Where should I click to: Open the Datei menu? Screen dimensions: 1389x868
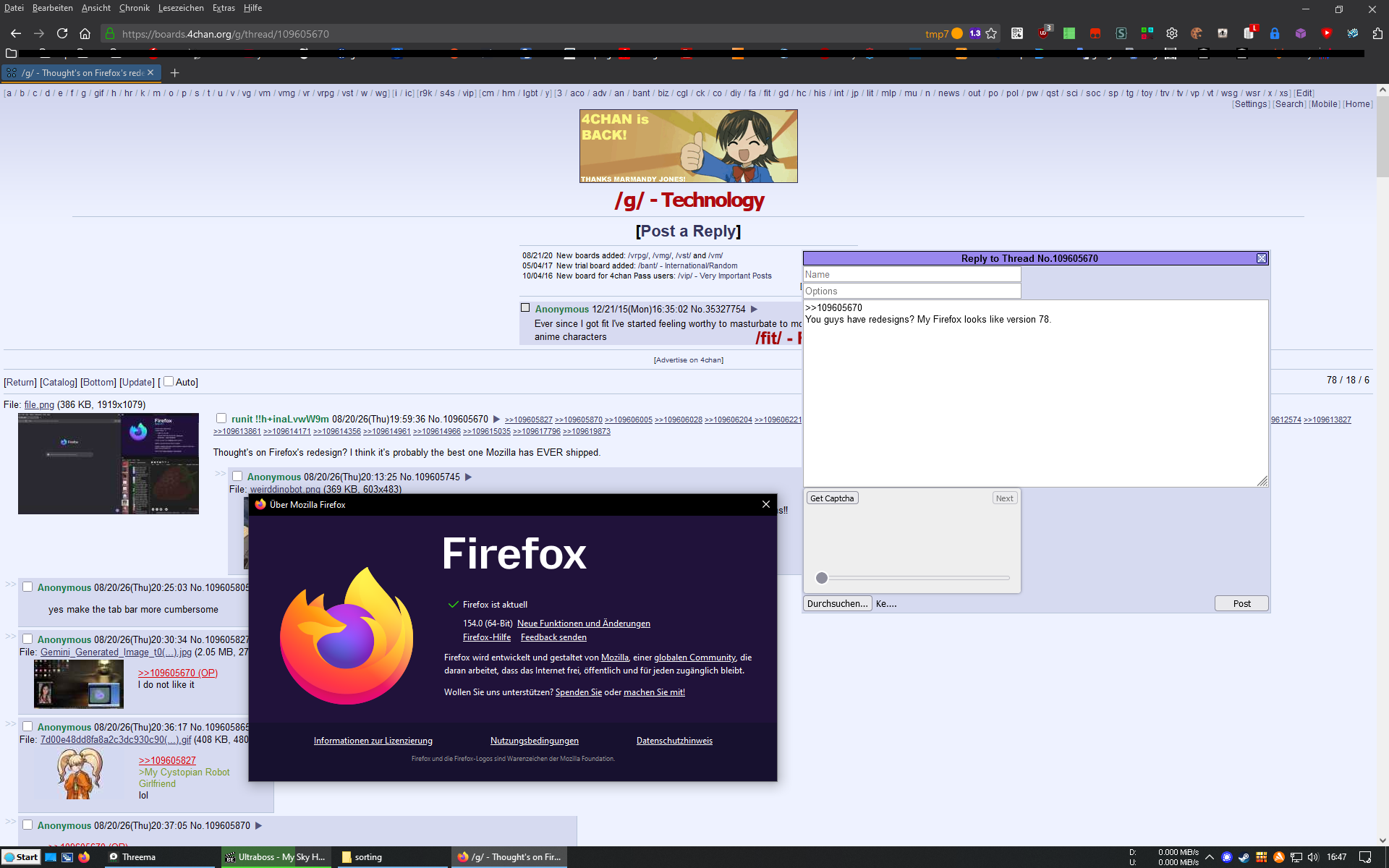(x=13, y=8)
